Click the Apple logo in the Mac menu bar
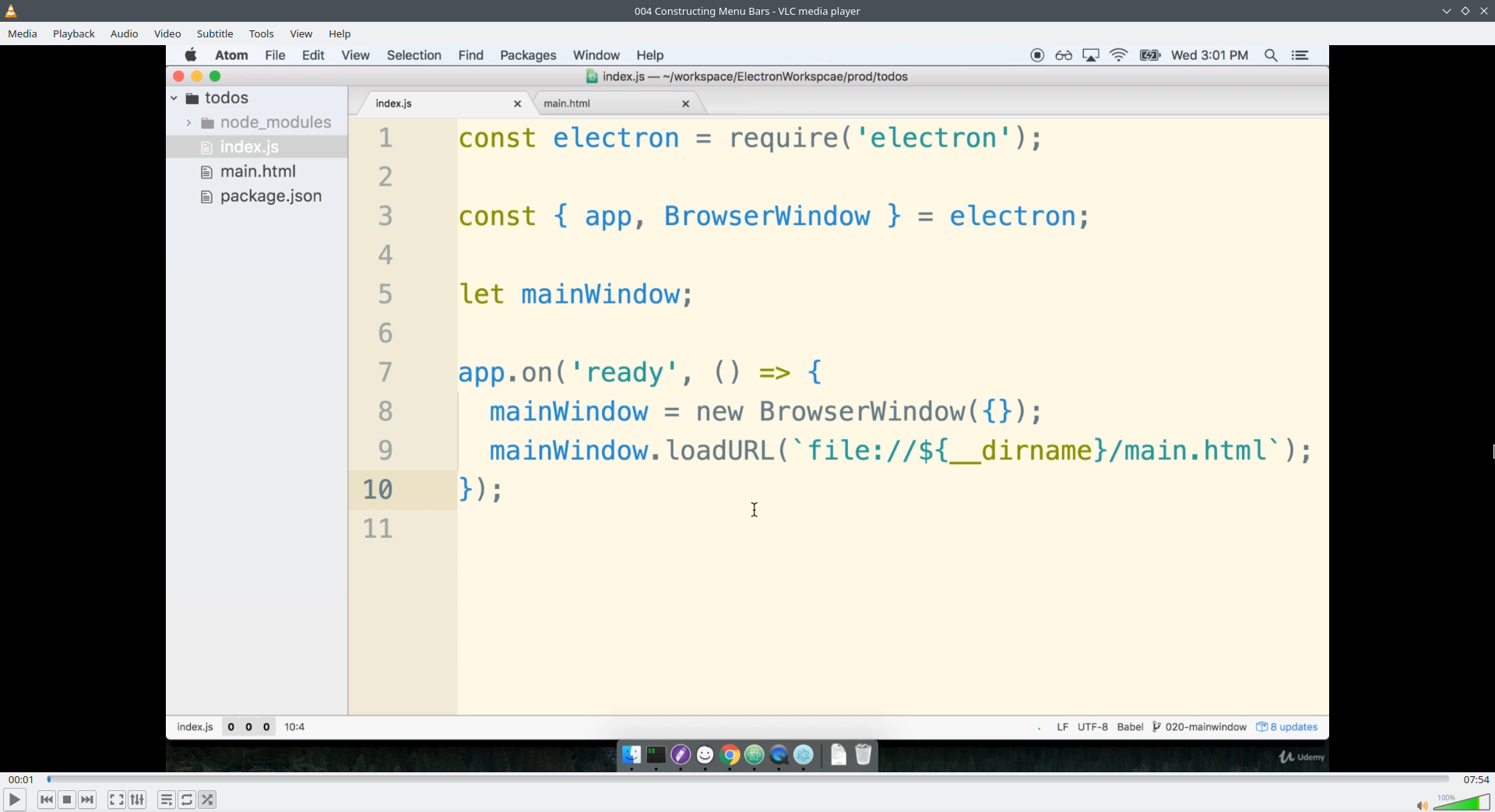The width and height of the screenshot is (1495, 812). pyautogui.click(x=191, y=55)
